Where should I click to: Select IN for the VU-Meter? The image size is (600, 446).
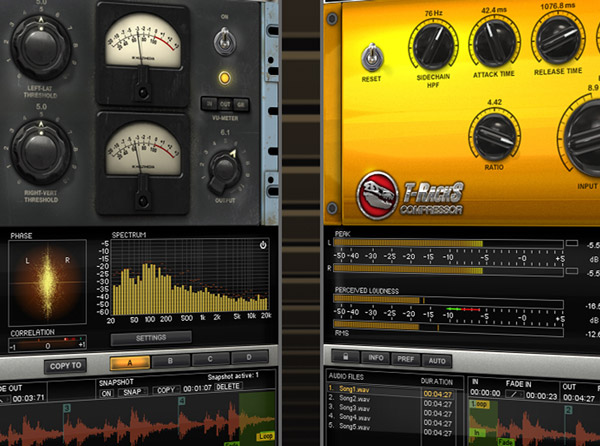[209, 104]
